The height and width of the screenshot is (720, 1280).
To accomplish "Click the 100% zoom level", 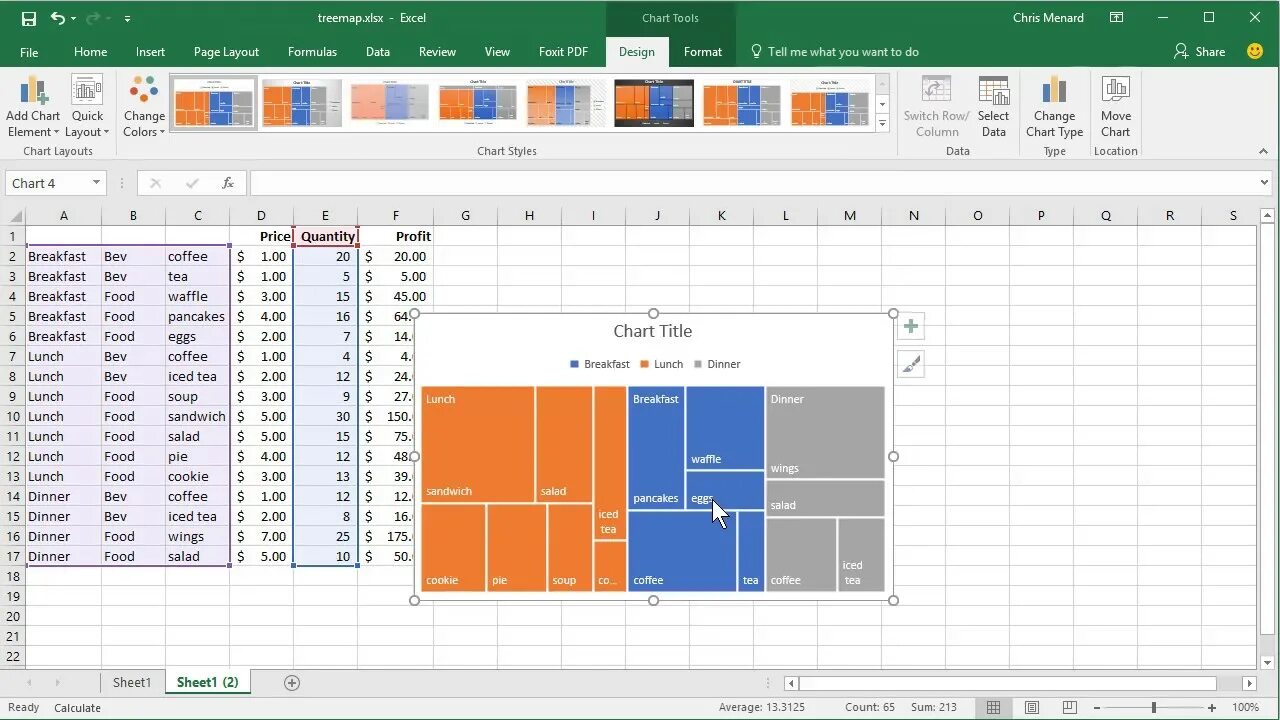I will 1246,707.
